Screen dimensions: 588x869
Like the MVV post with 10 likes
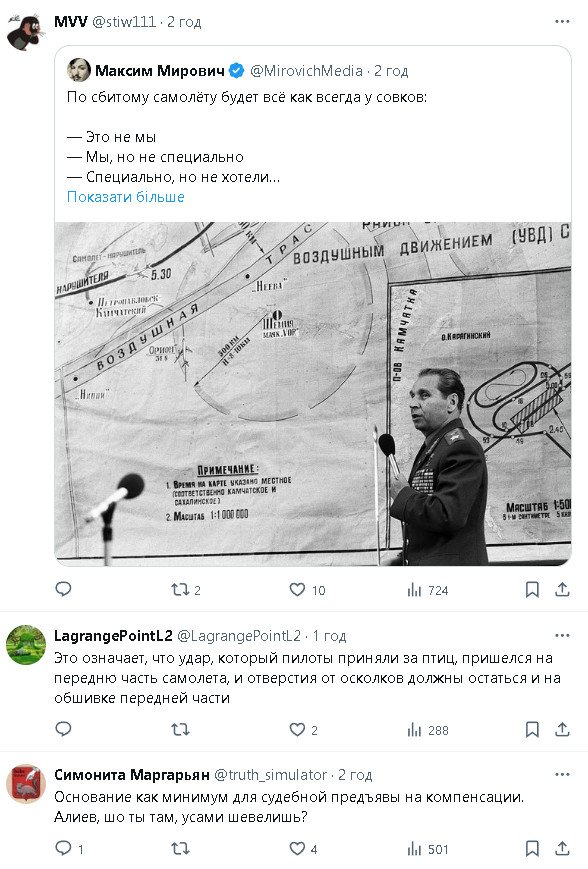(x=307, y=590)
